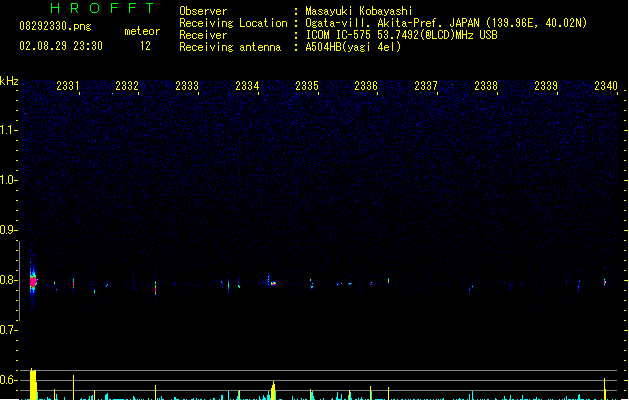Click the Receiving antenna label
Screen dimensions: 629x400
[230, 47]
